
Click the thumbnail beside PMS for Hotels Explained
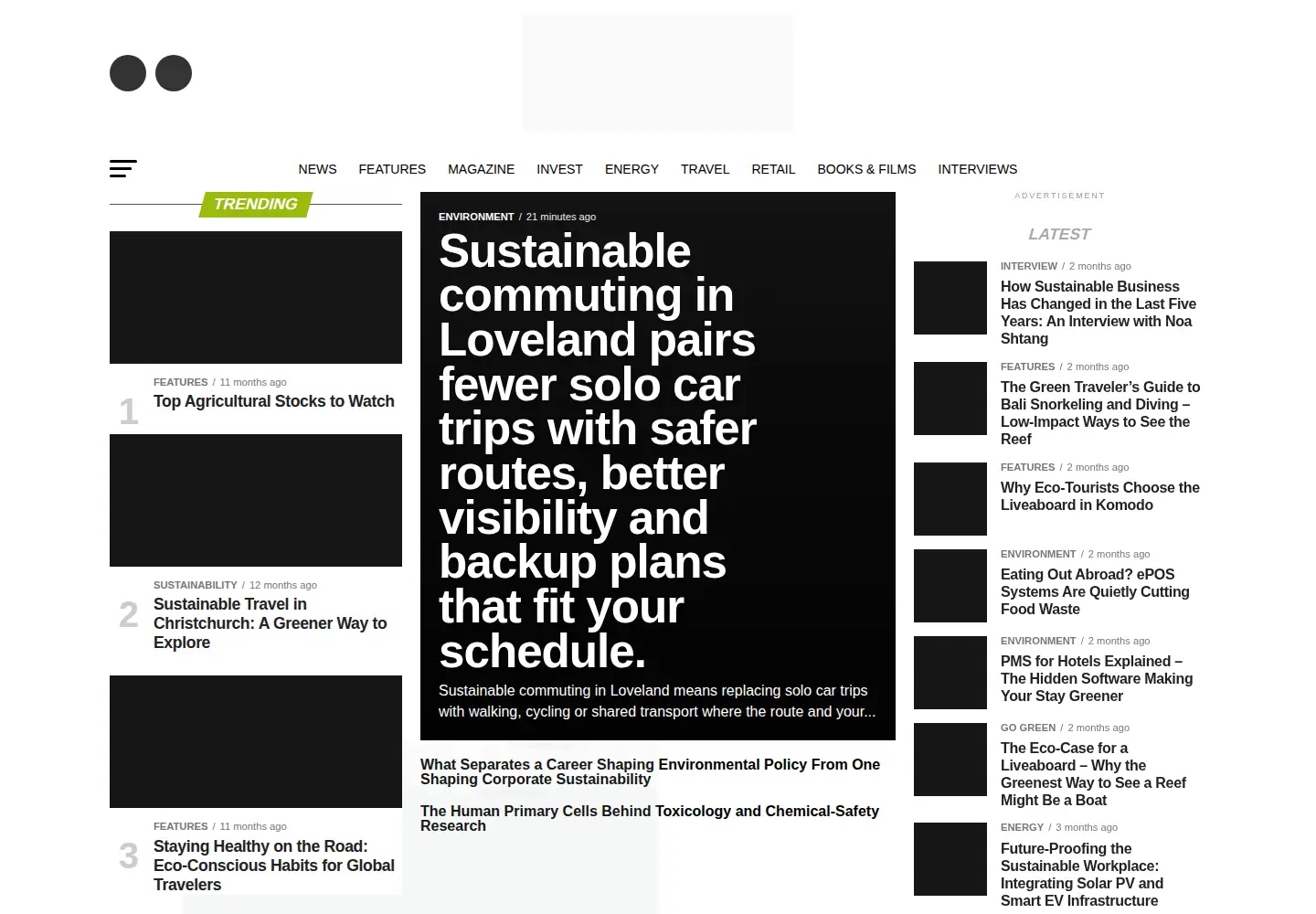click(x=950, y=673)
